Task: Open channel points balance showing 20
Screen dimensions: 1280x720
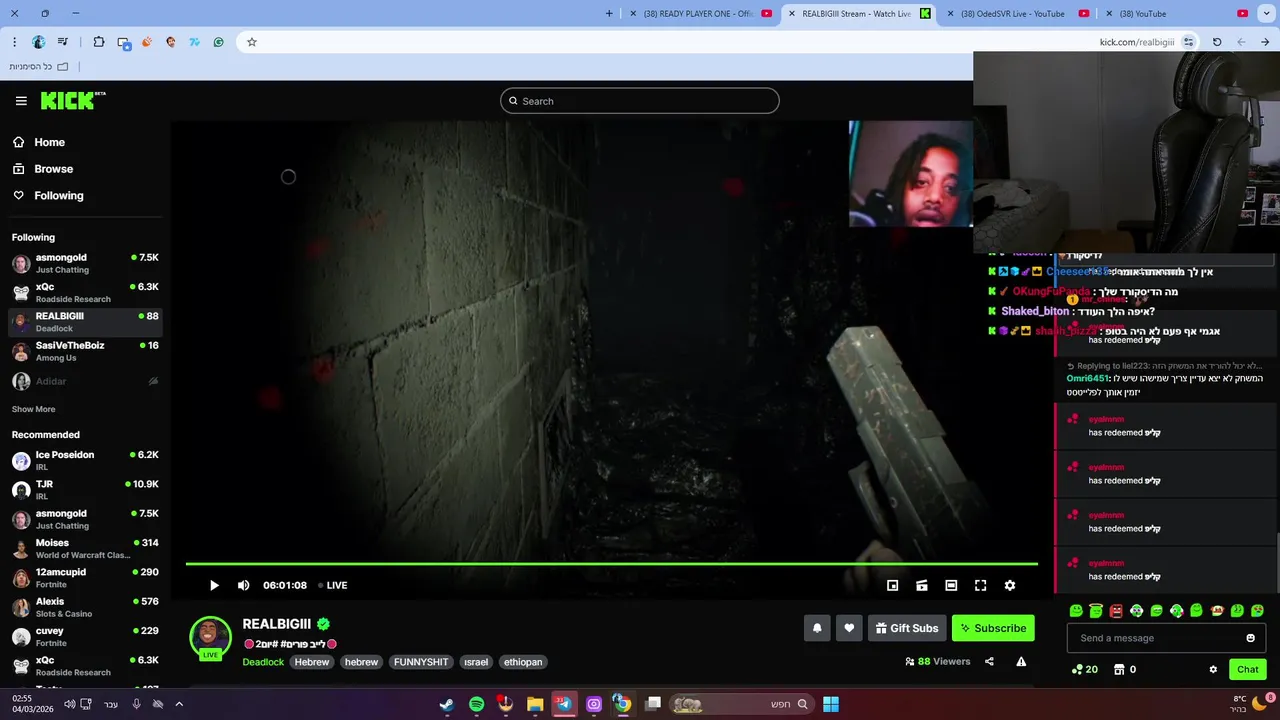Action: [1085, 670]
